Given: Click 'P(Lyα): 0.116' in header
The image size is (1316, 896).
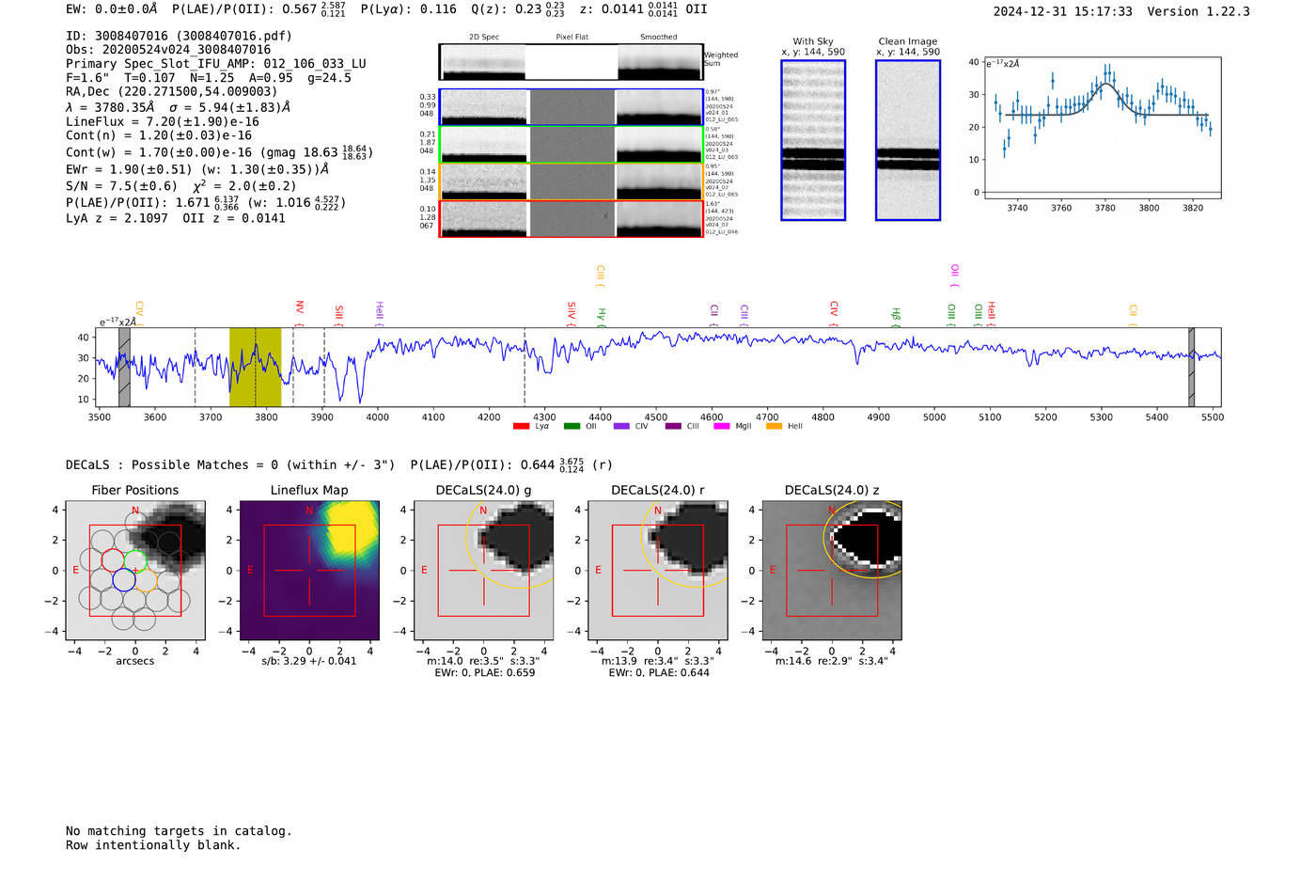Looking at the screenshot, I should (x=409, y=8).
